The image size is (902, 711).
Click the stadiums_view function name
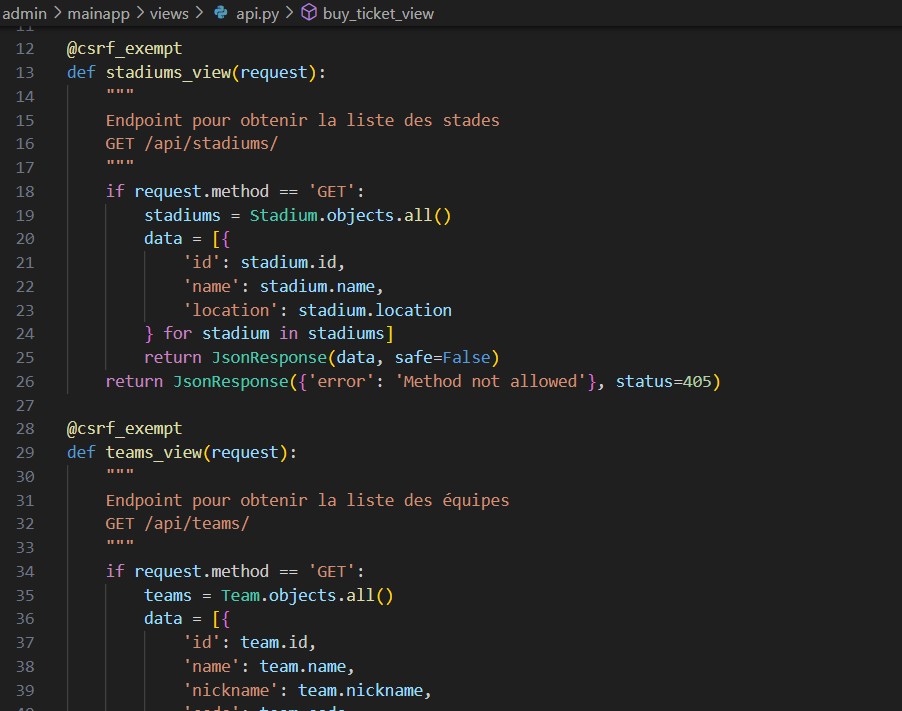[x=168, y=72]
